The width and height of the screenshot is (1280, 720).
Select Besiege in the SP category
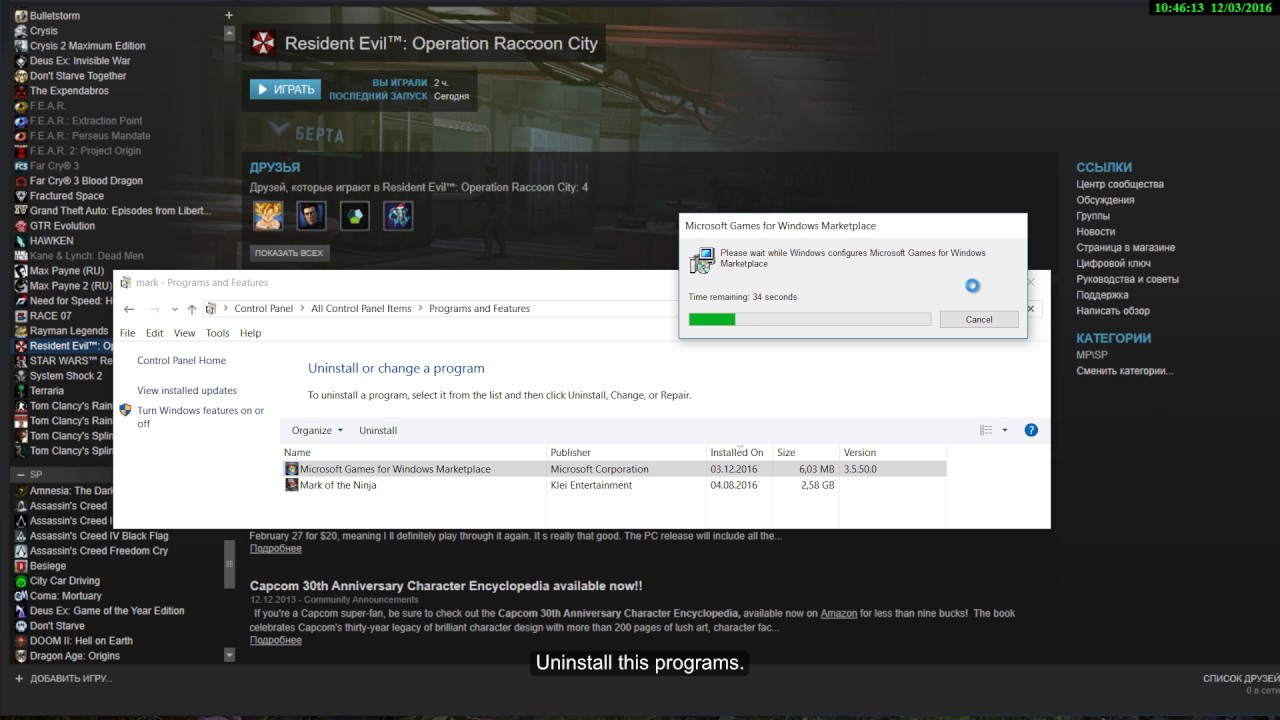click(48, 566)
